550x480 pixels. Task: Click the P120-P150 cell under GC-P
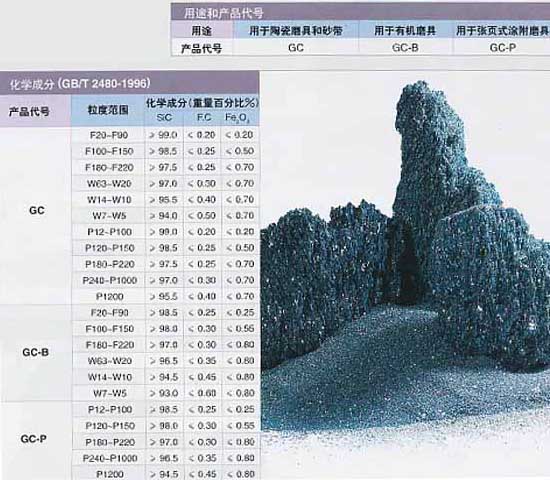point(110,426)
